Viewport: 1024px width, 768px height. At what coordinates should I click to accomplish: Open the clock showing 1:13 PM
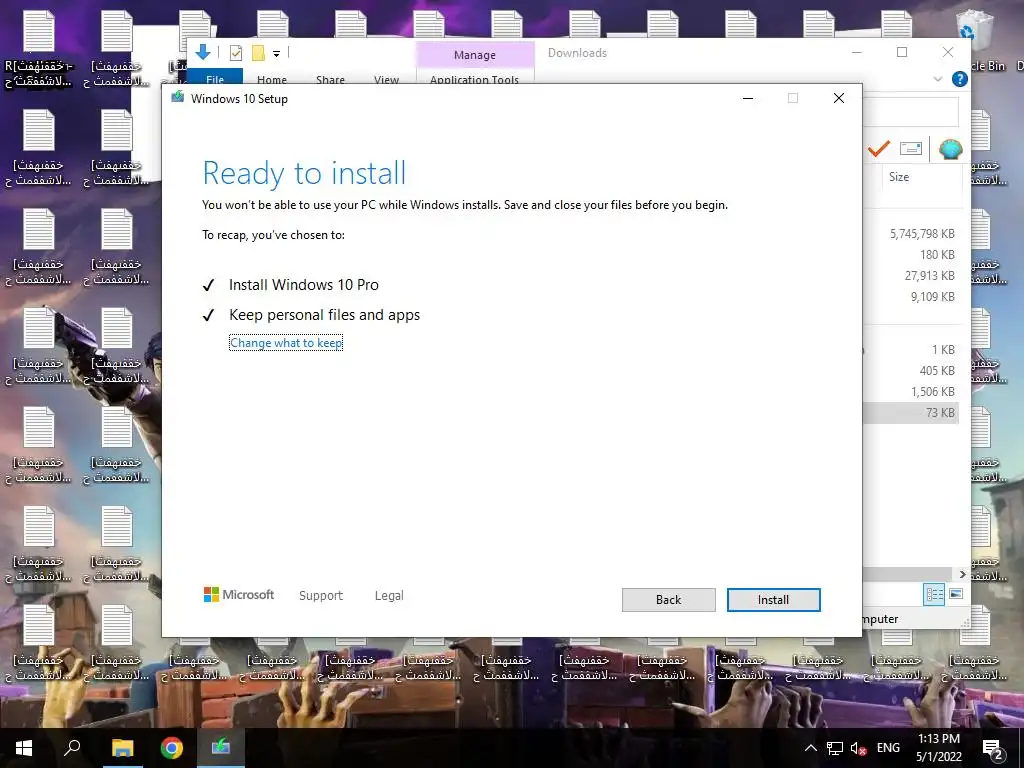938,748
